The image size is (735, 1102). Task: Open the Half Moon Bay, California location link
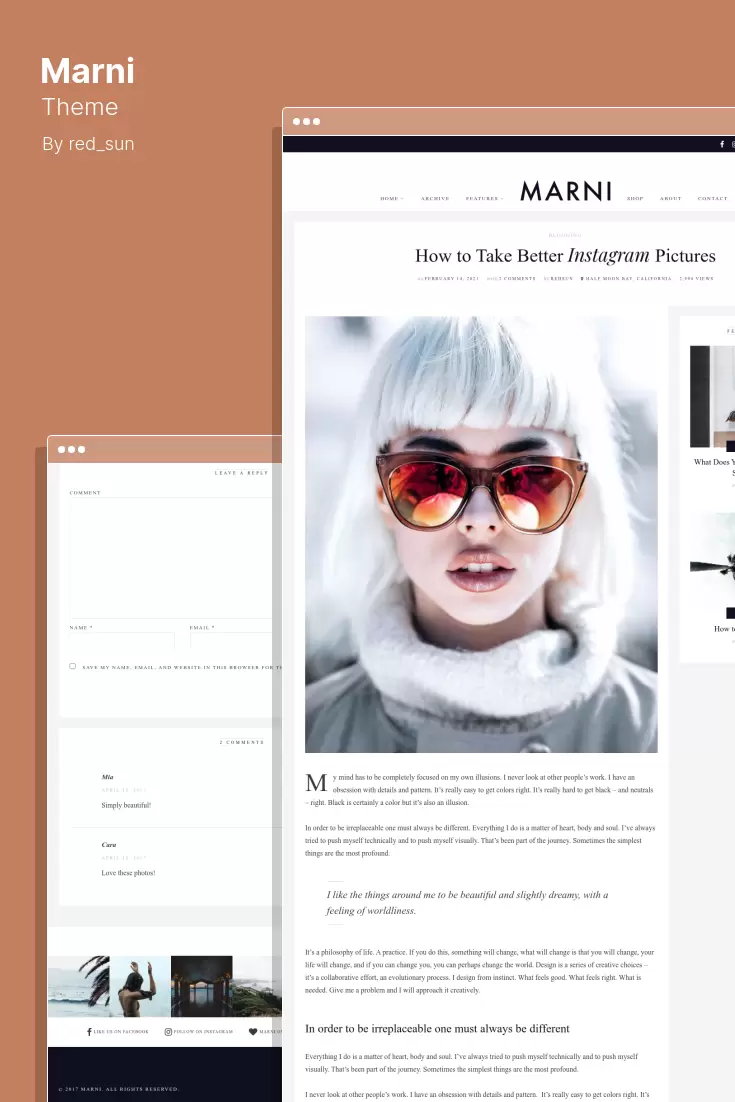click(x=628, y=278)
